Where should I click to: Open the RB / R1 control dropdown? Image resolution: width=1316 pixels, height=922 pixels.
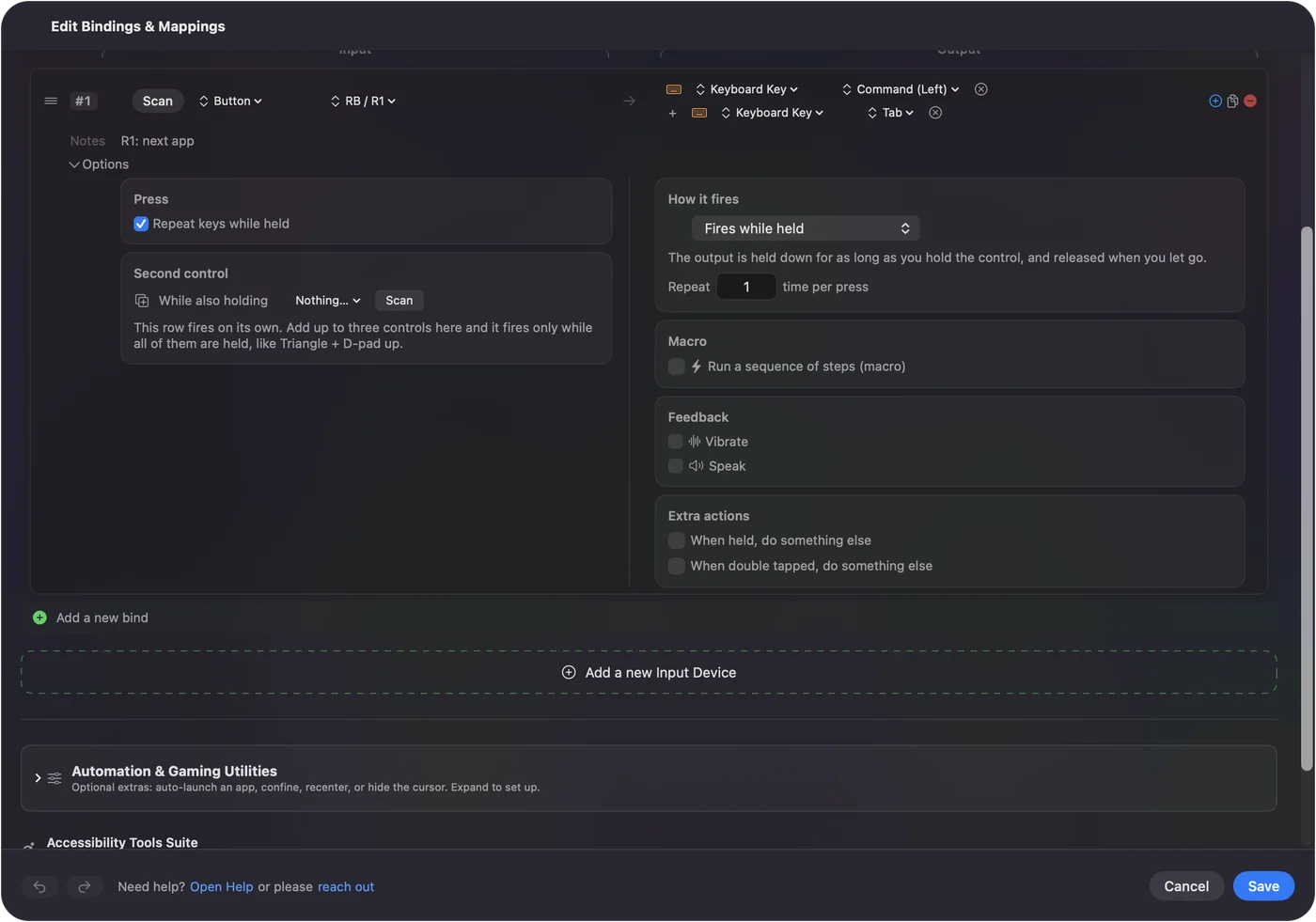(364, 101)
